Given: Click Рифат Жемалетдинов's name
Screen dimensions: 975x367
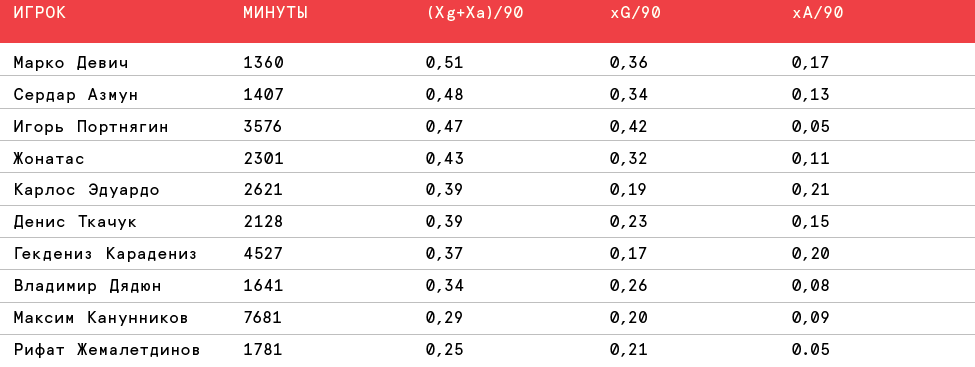Looking at the screenshot, I should point(107,350).
